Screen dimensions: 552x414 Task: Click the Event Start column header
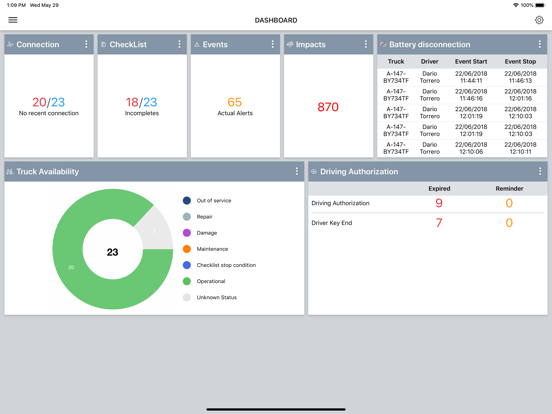471,61
